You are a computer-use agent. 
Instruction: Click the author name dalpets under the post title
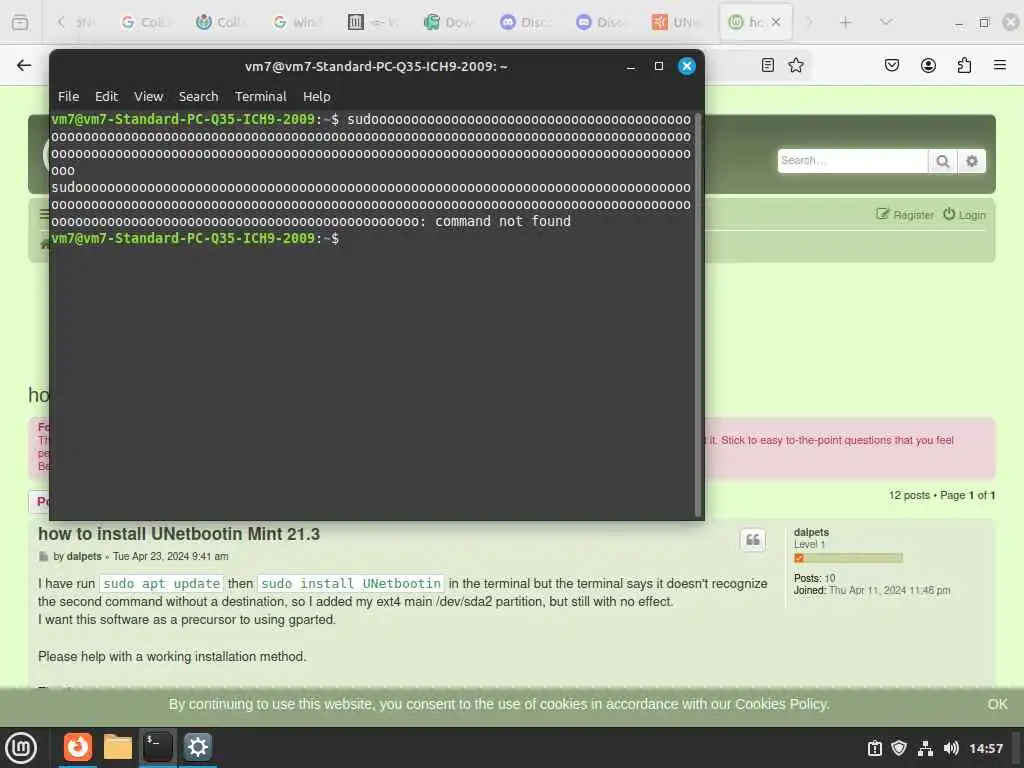pyautogui.click(x=84, y=556)
